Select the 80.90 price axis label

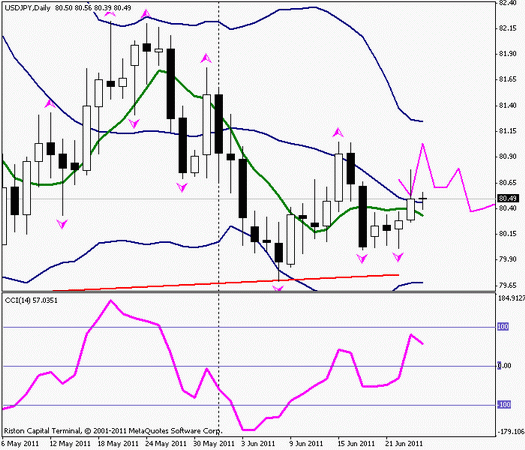(508, 156)
